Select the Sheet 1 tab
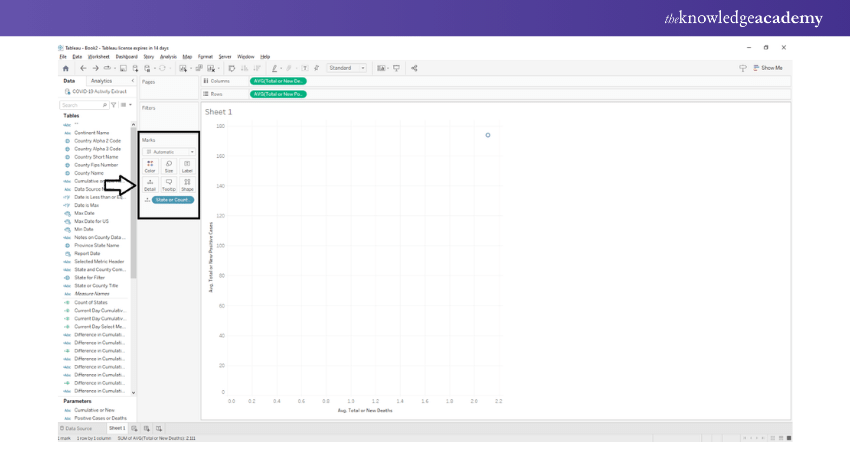The width and height of the screenshot is (850, 450). 116,428
